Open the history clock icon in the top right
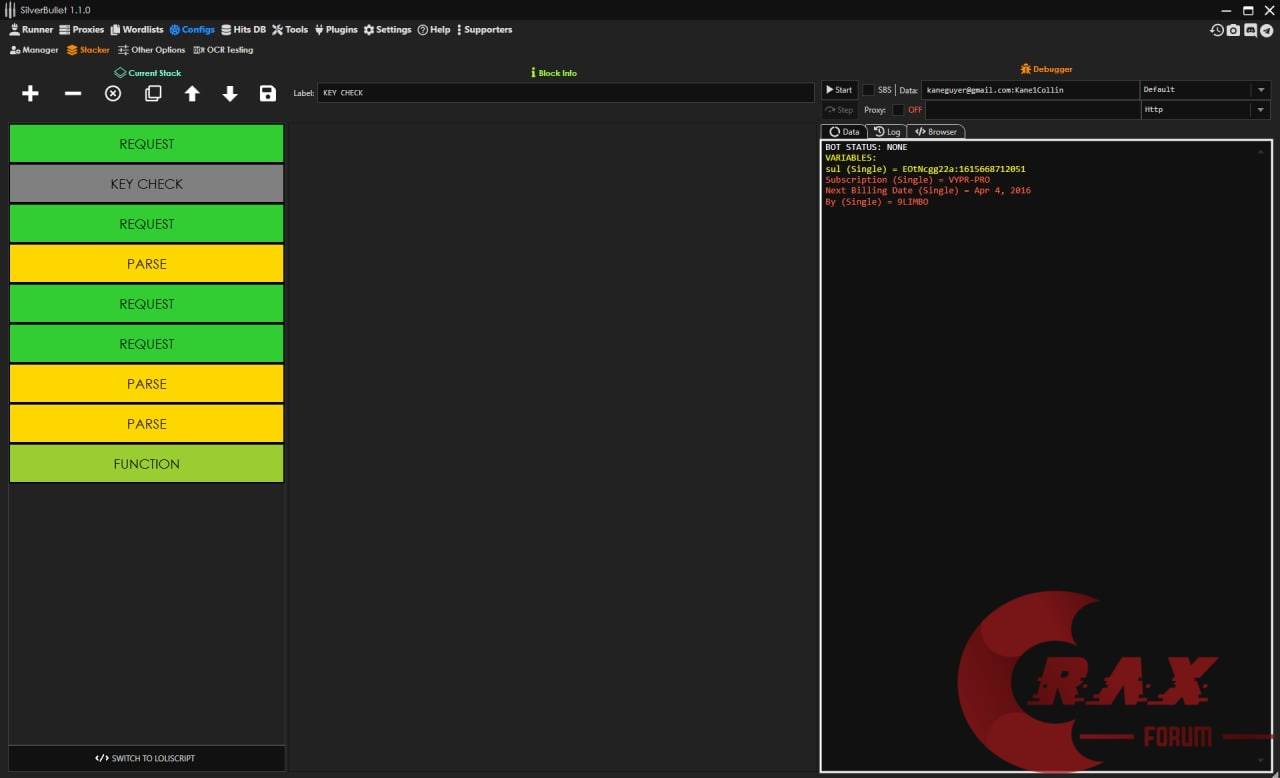This screenshot has width=1280, height=778. pos(1217,30)
